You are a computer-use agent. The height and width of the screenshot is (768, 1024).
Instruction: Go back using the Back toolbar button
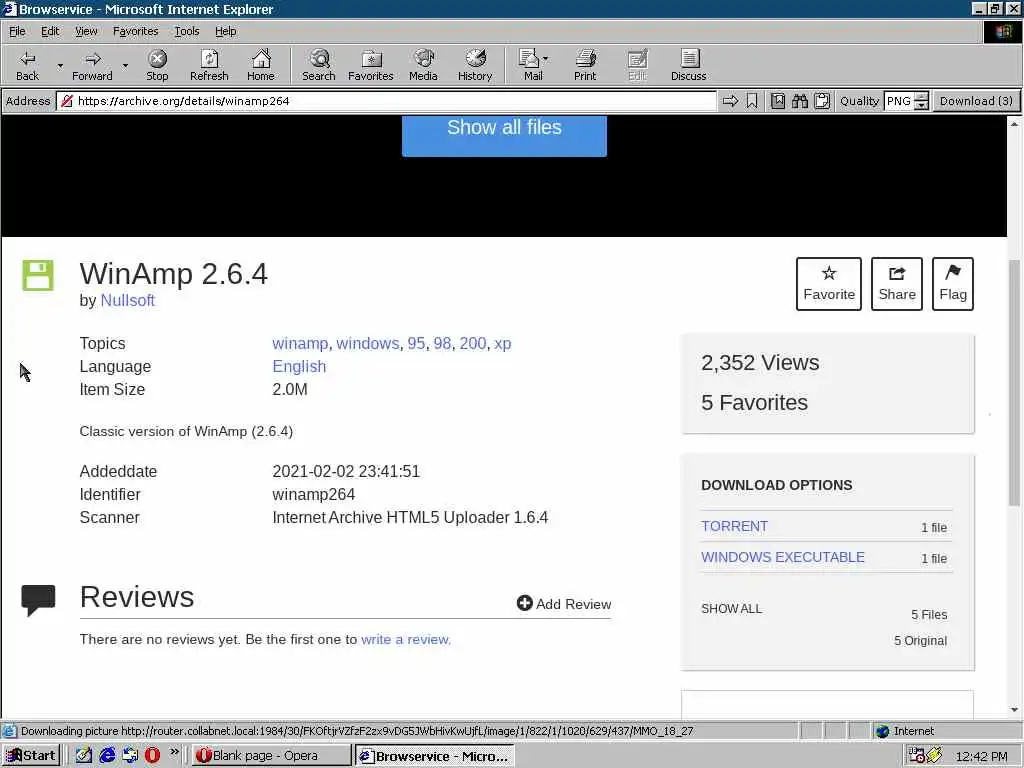point(27,65)
